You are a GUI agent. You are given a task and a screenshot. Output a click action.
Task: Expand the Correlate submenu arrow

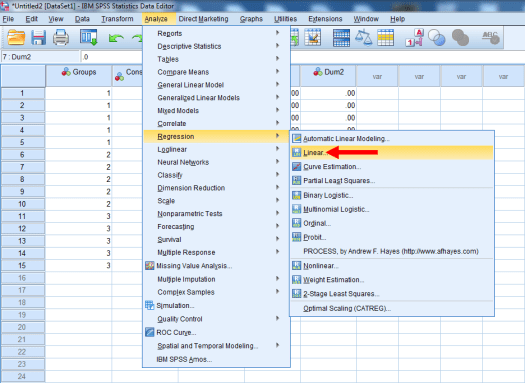[278, 123]
